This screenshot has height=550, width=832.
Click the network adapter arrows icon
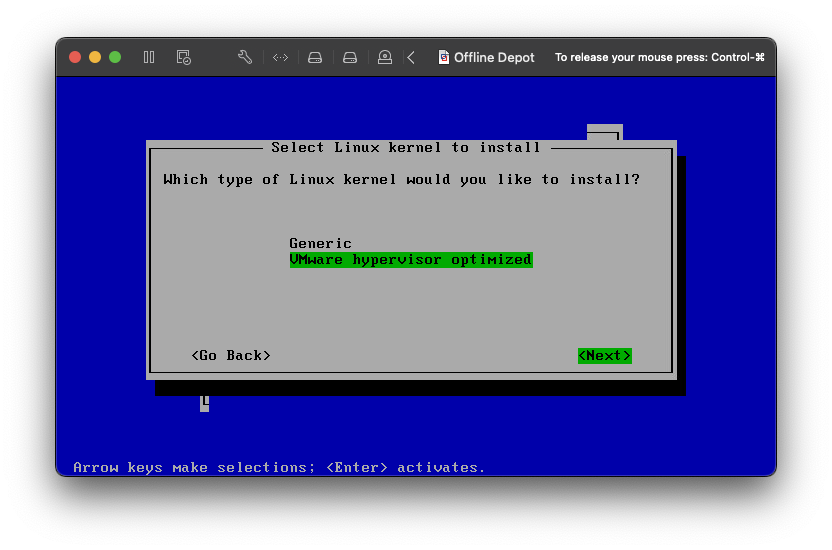click(280, 57)
